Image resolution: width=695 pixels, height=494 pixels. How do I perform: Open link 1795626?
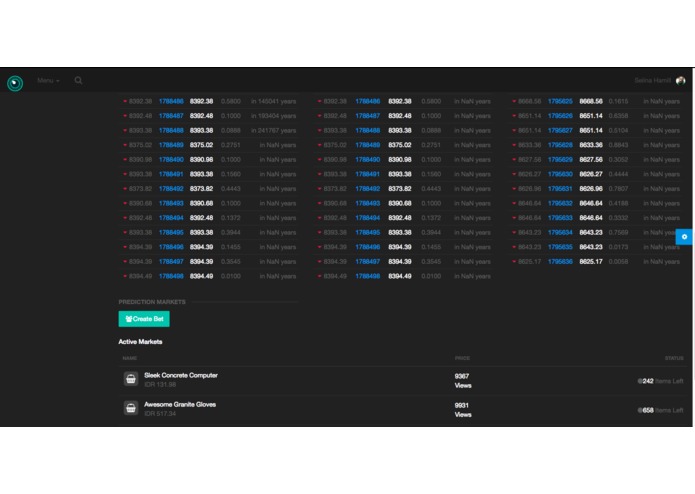[560, 116]
